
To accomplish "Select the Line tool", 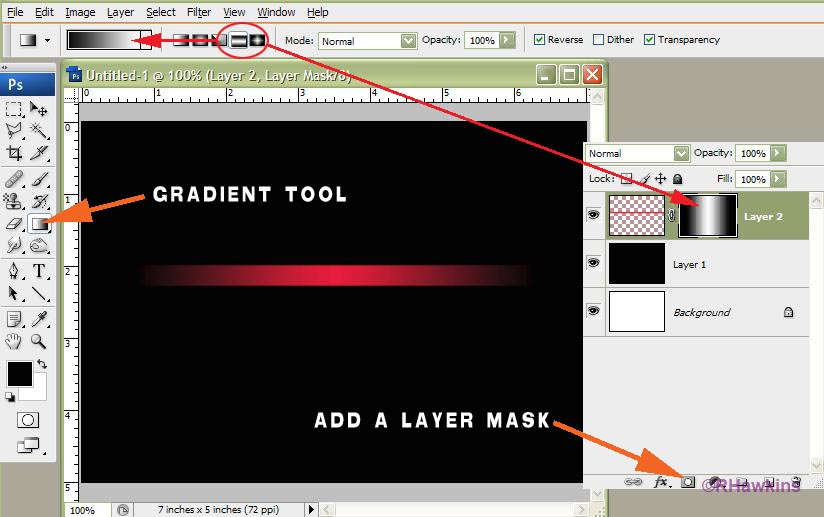I will [x=38, y=293].
